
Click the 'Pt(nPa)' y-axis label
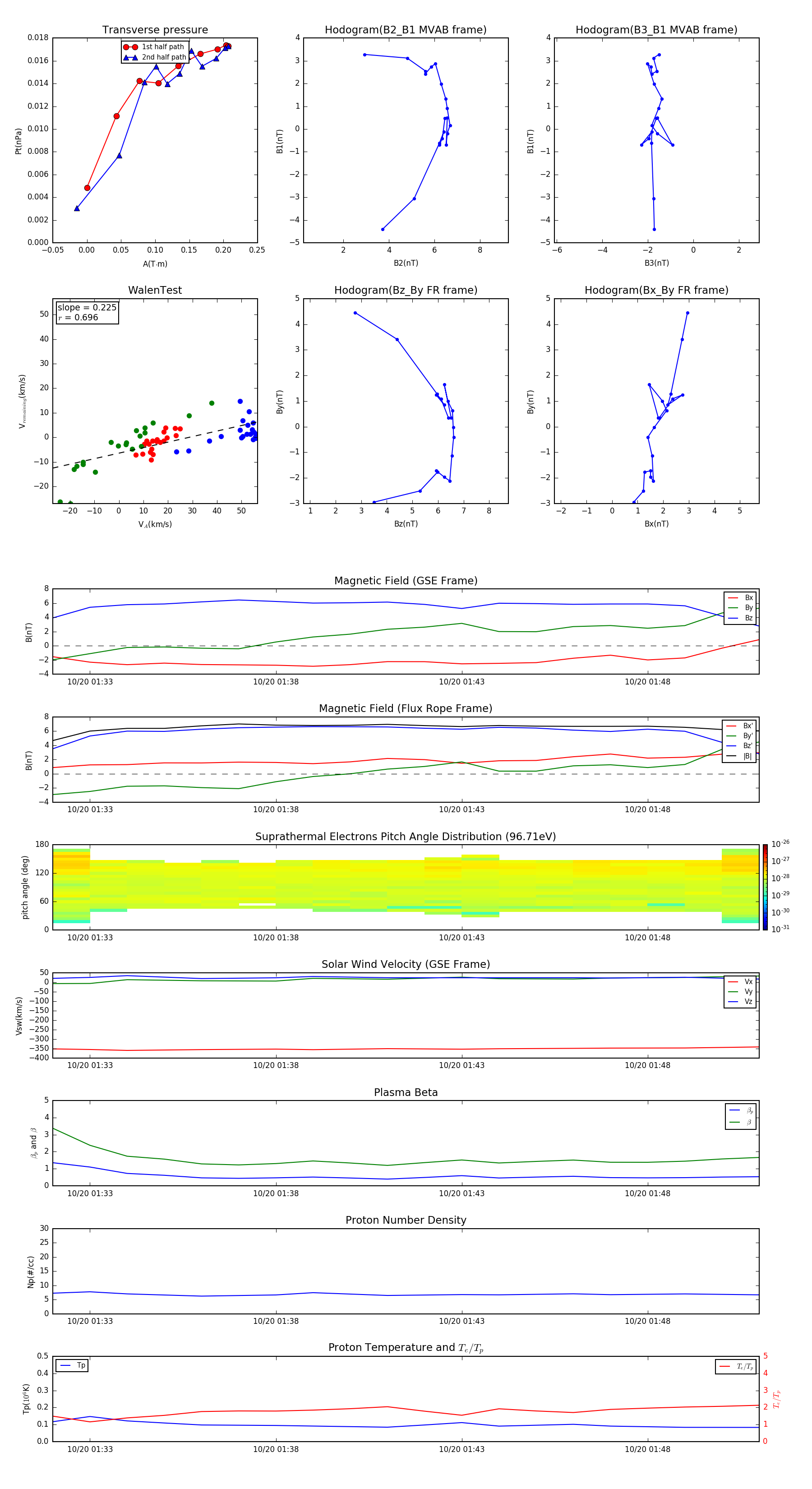point(18,140)
